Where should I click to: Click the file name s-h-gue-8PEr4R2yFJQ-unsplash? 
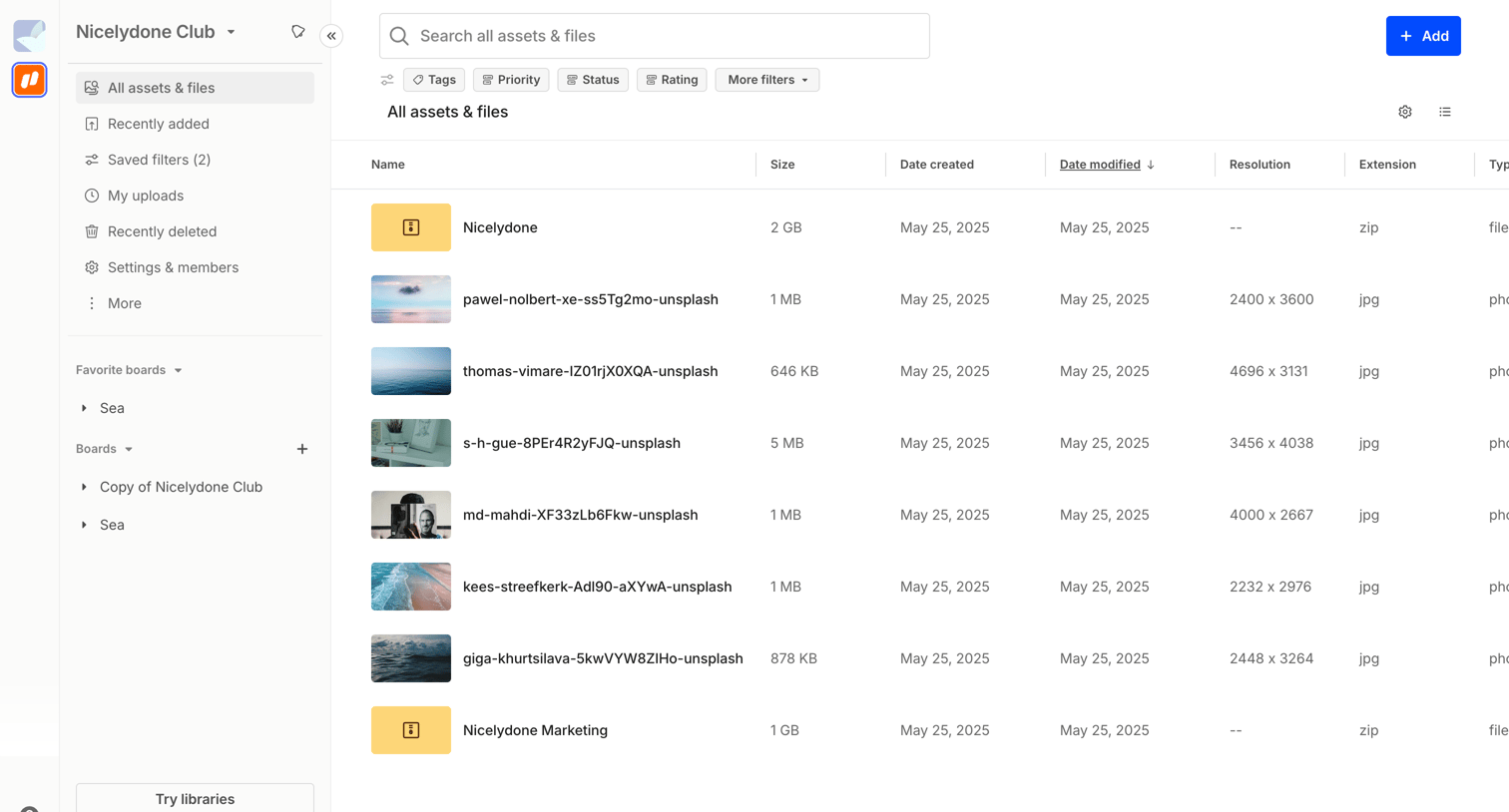pyautogui.click(x=572, y=443)
